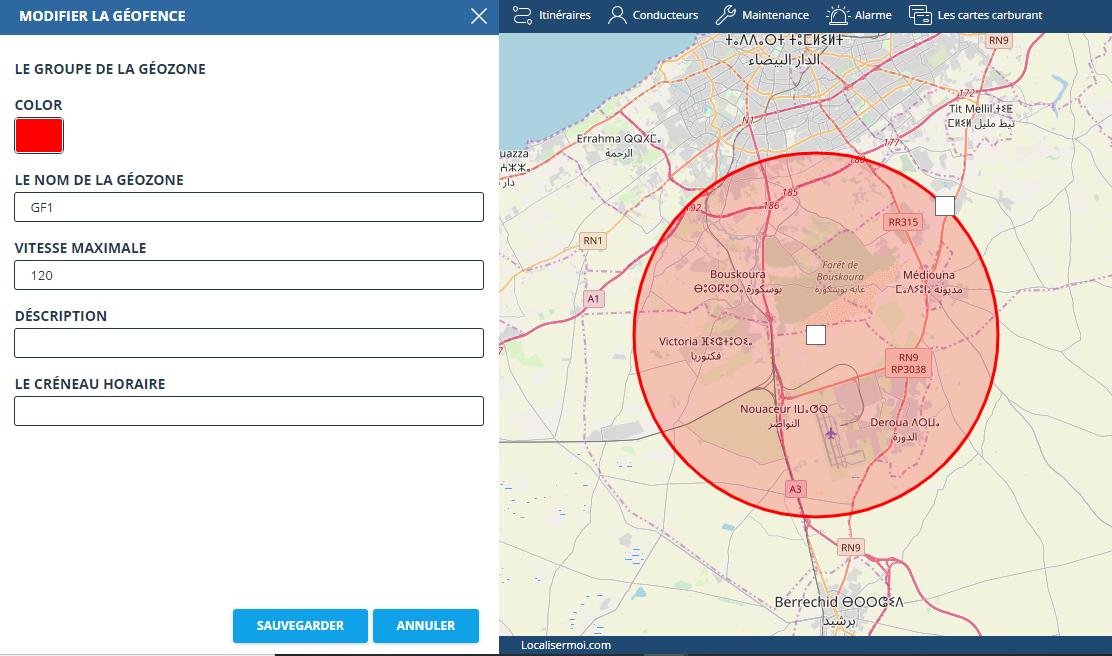1112x656 pixels.
Task: Click the Vitesse Maximale field showing 120
Action: [249, 275]
